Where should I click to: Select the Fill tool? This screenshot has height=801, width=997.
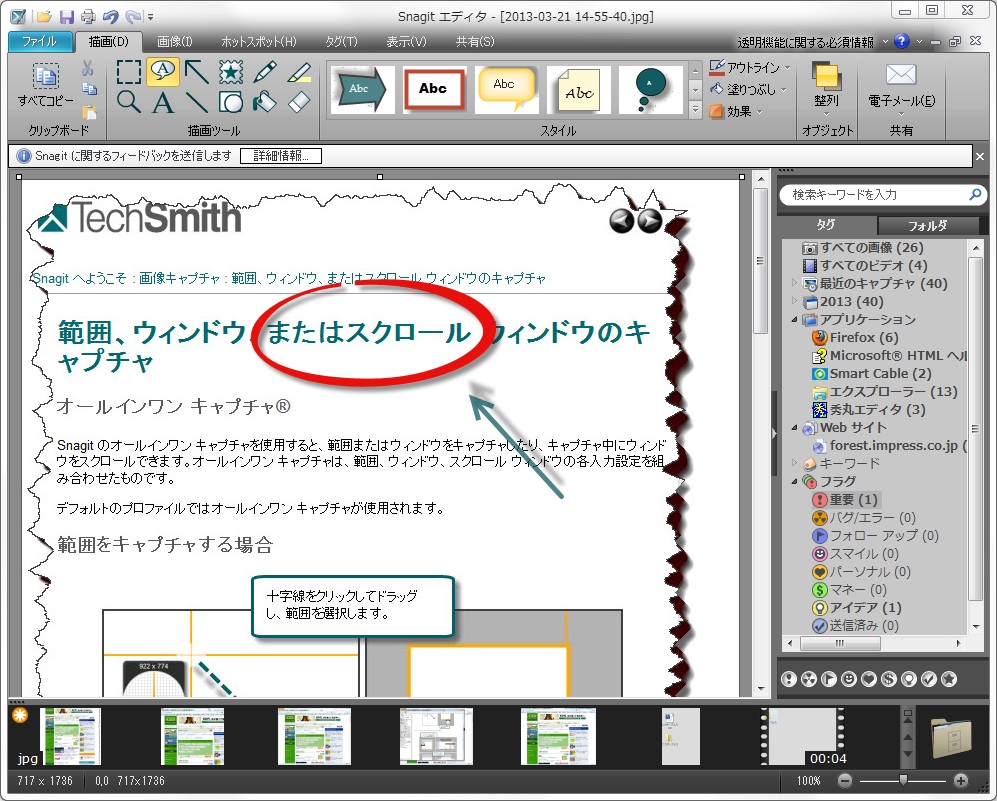(x=266, y=103)
